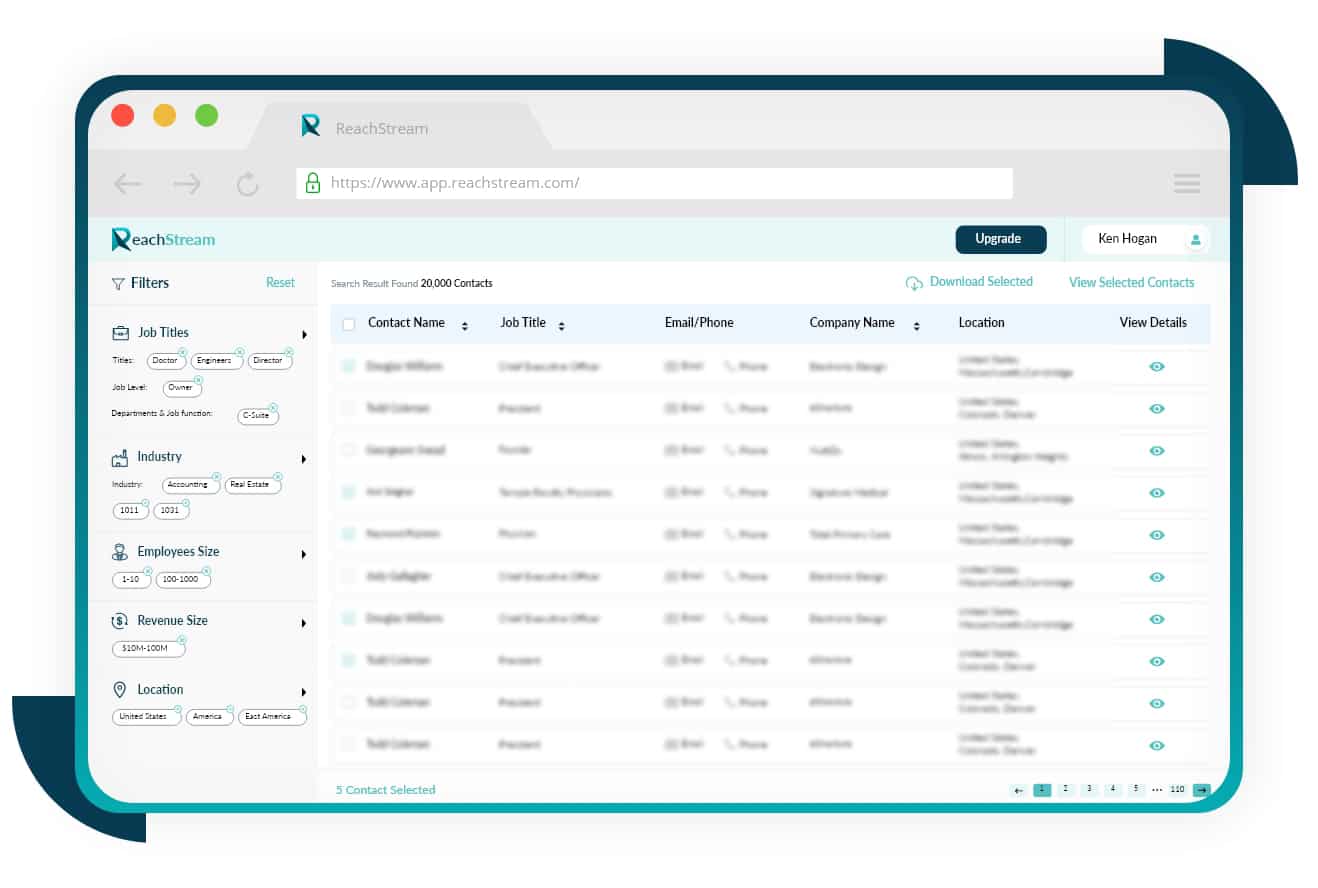Remove the Real Estate industry tag
This screenshot has width=1318, height=888.
pyautogui.click(x=278, y=476)
